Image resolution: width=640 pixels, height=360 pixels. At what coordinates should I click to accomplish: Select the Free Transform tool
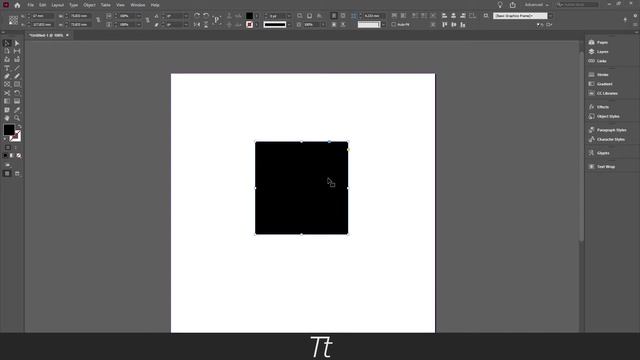(17, 93)
